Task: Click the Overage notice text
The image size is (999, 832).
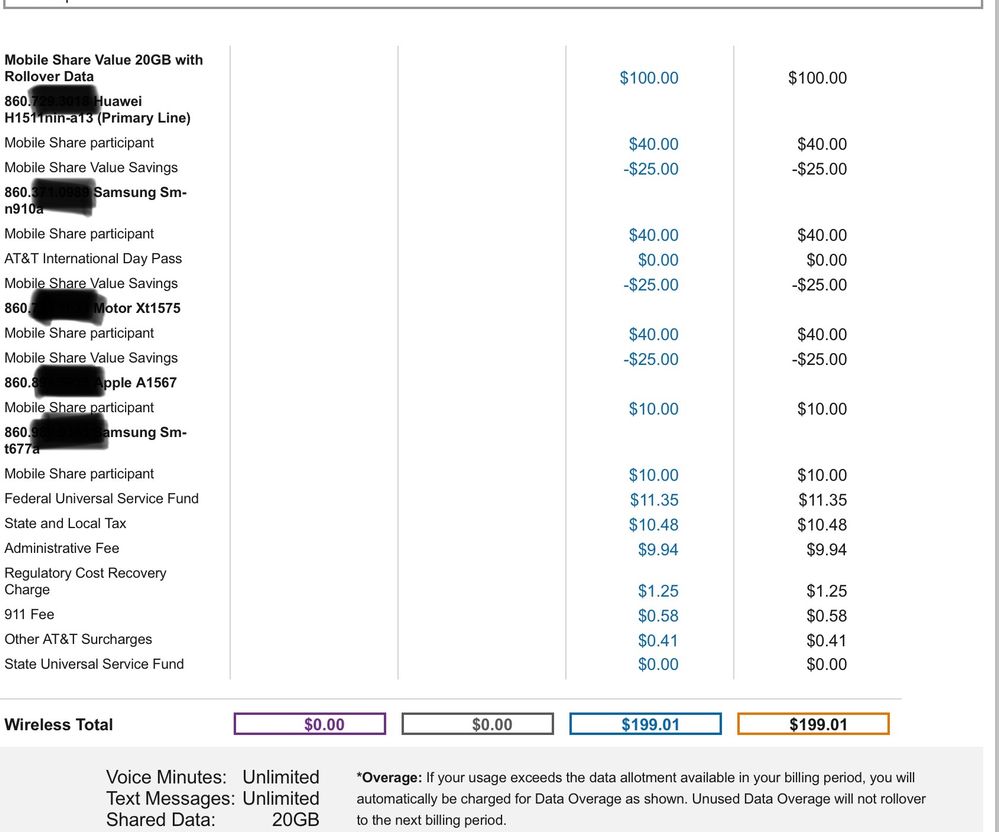Action: (x=640, y=798)
